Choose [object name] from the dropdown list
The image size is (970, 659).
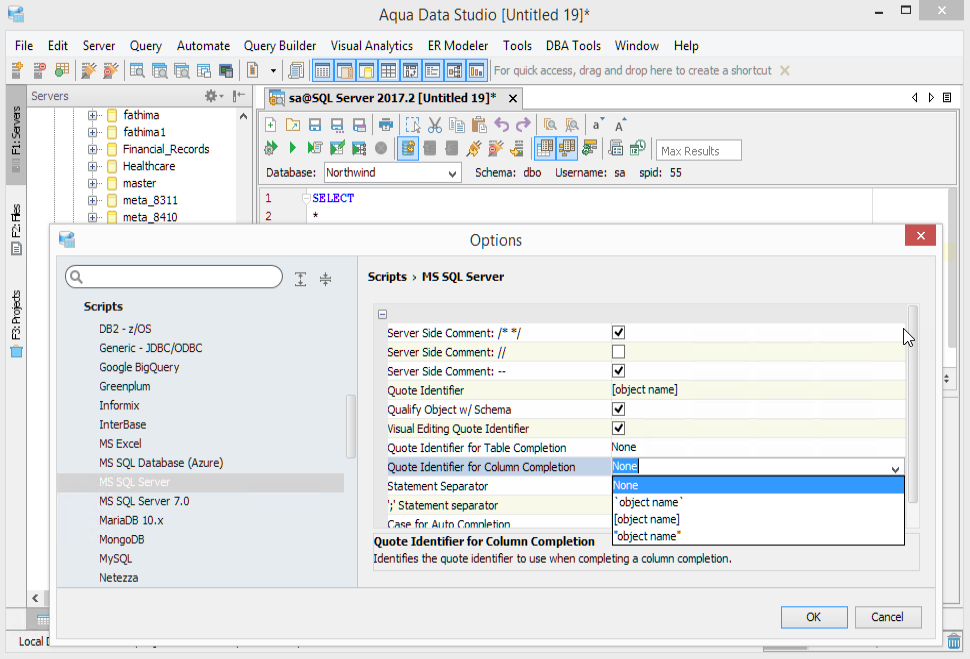[x=646, y=519]
